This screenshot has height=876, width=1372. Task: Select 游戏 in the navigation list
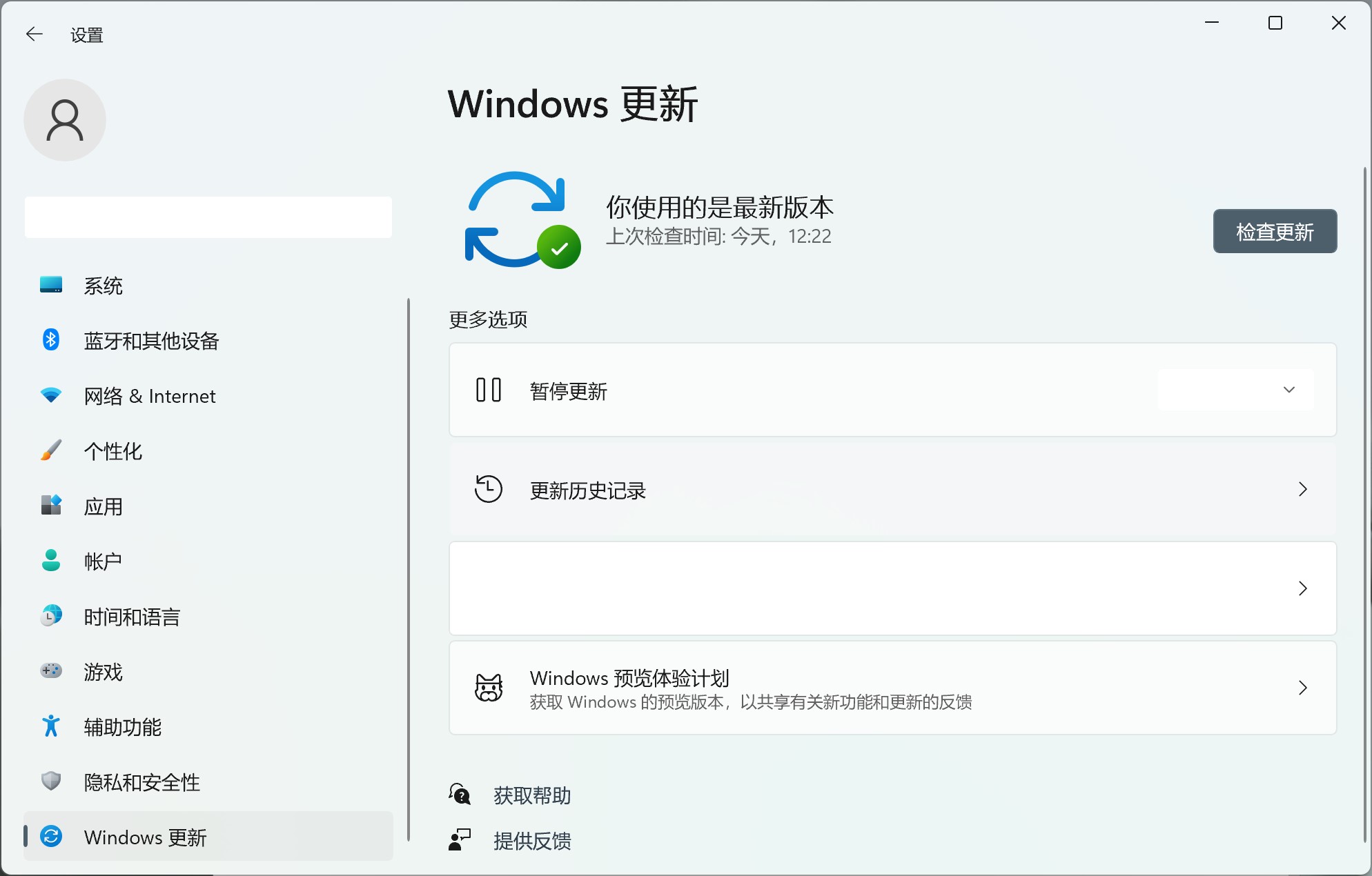pyautogui.click(x=104, y=672)
